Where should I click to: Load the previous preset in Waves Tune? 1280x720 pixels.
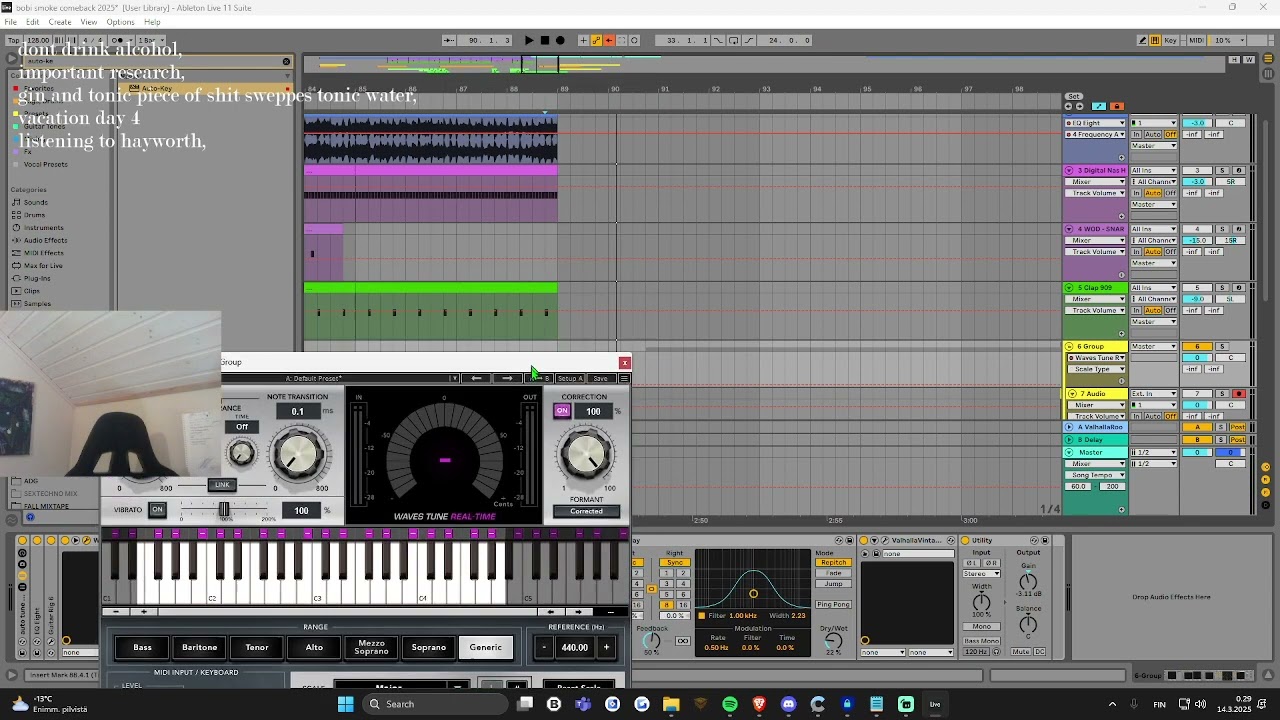click(x=476, y=378)
